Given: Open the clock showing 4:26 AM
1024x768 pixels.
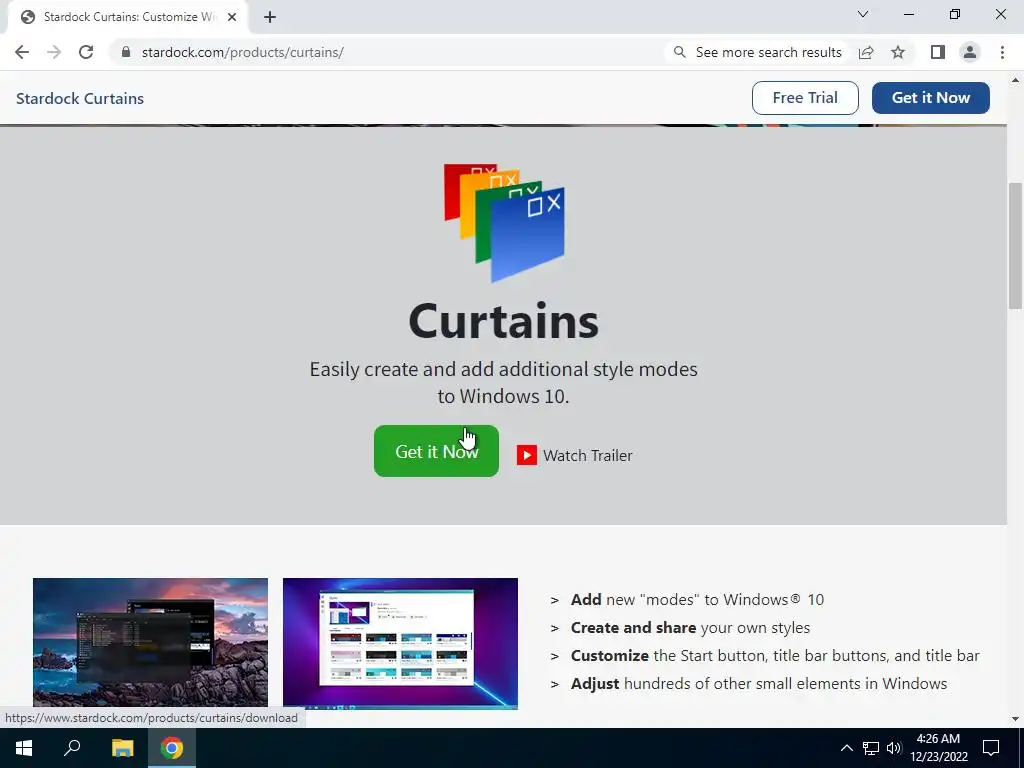Looking at the screenshot, I should (938, 748).
